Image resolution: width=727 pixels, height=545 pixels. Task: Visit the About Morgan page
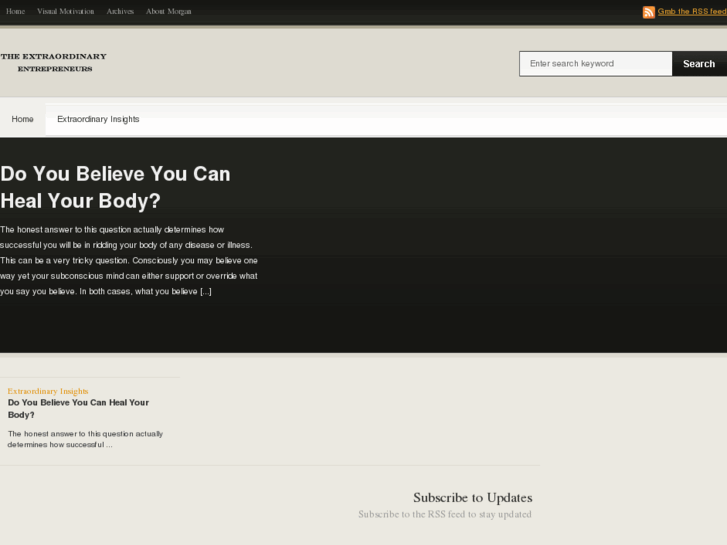click(x=168, y=12)
